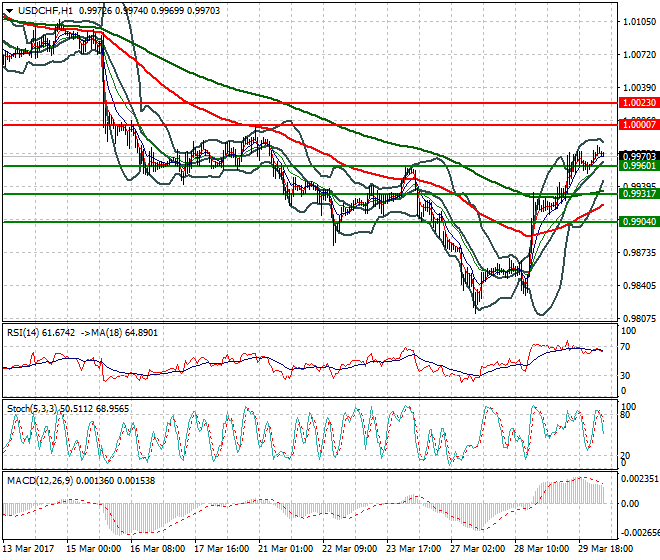Screen dimensions: 660x560
Task: Click the 0.98405 price scale value
Action: click(639, 286)
